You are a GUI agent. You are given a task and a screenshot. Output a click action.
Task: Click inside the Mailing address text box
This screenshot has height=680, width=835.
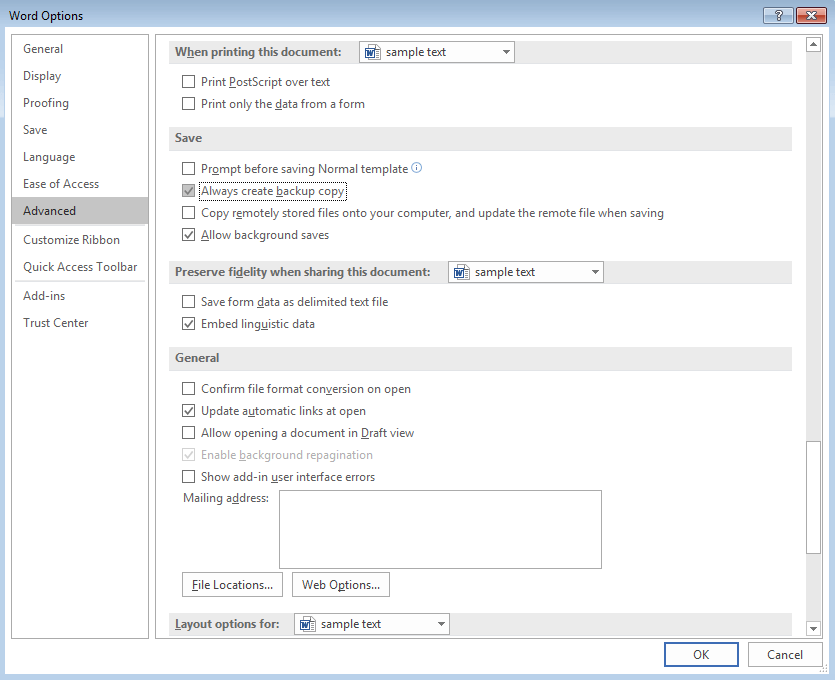coord(440,530)
